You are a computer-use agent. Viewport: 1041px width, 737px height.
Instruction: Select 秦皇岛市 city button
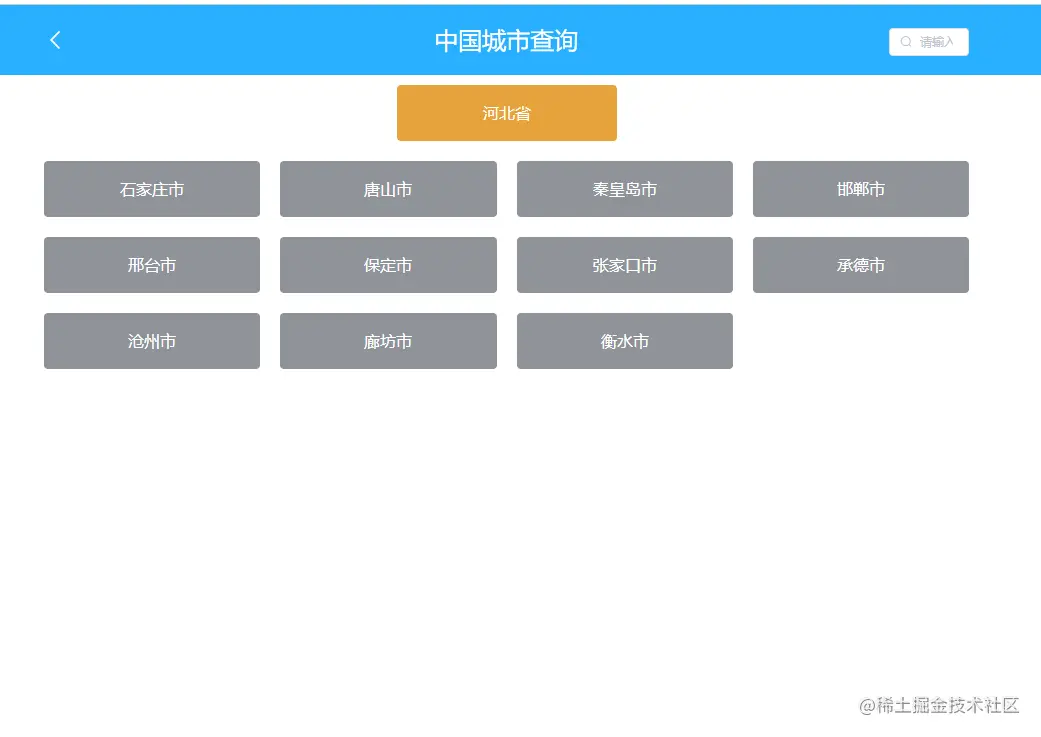[625, 189]
